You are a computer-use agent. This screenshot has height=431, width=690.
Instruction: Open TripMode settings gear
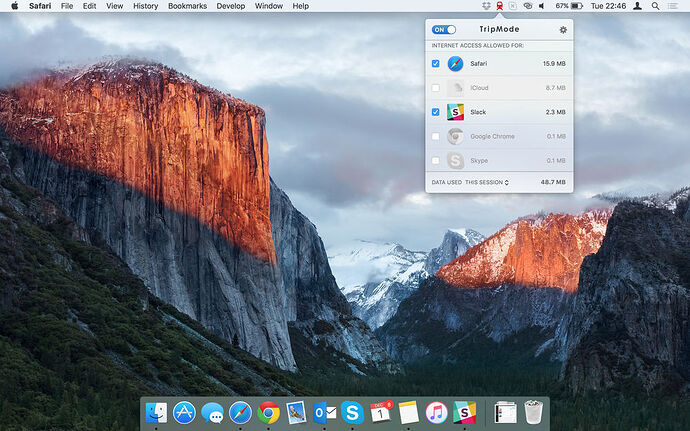pos(563,30)
